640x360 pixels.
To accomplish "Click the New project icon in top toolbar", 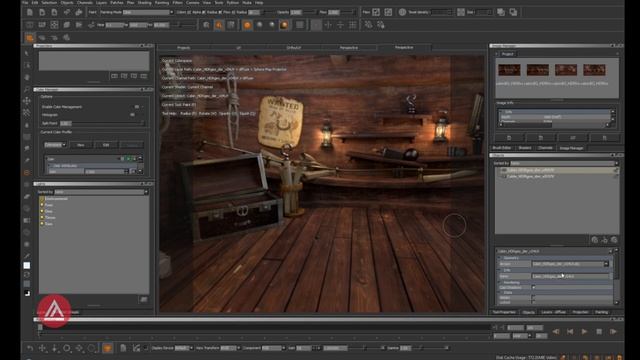I will [x=30, y=13].
